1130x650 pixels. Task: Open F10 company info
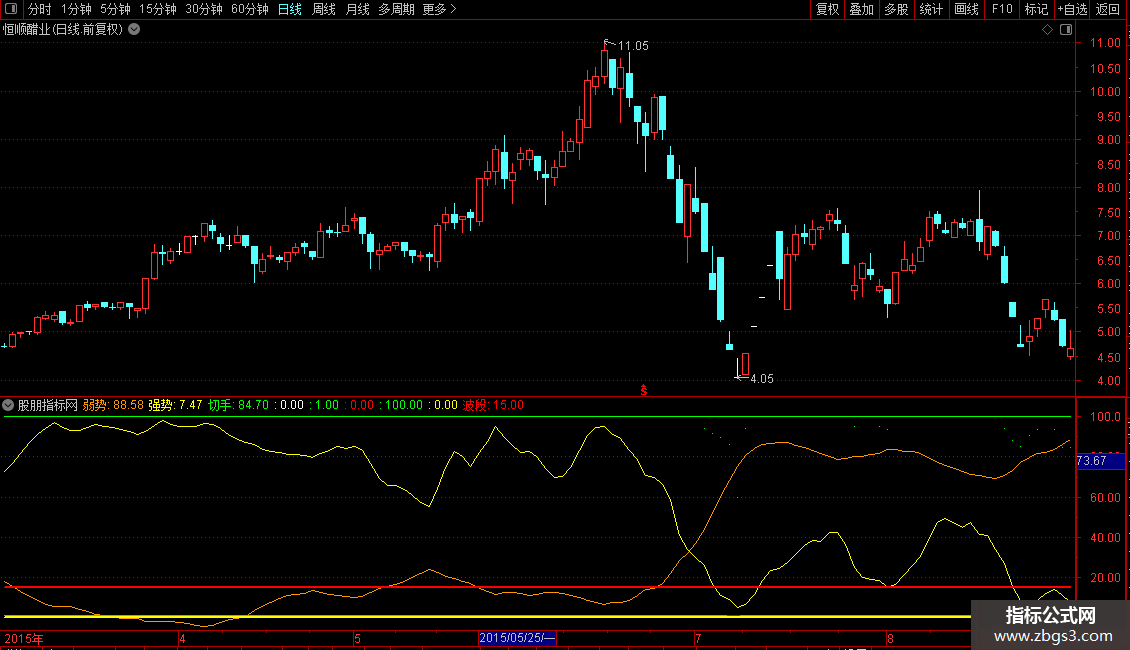pyautogui.click(x=1002, y=9)
